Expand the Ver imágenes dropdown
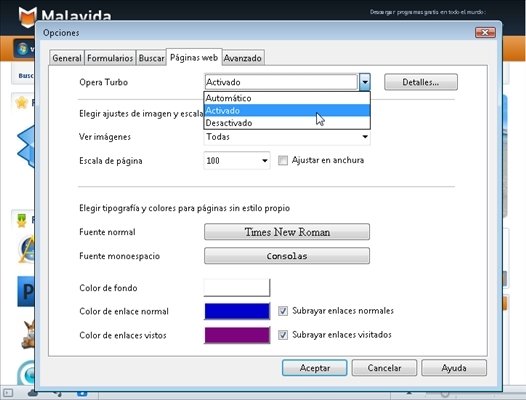Image resolution: width=526 pixels, height=400 pixels. (287, 137)
